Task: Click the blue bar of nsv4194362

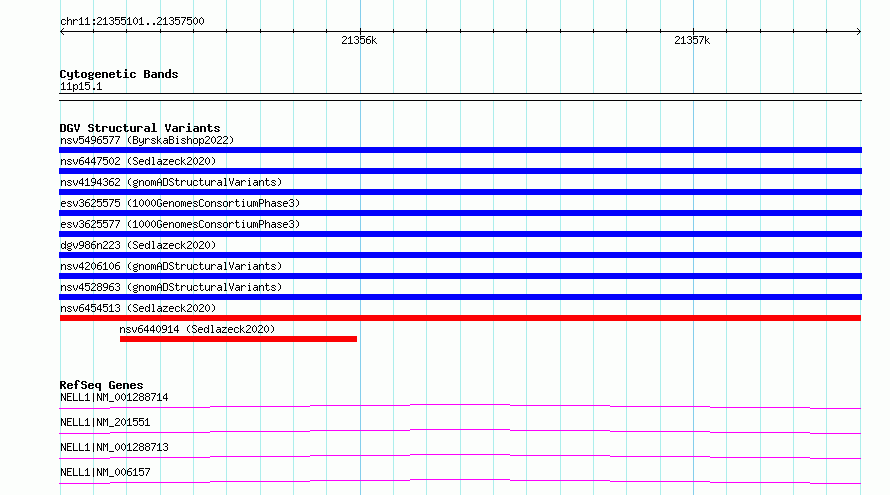Action: pyautogui.click(x=460, y=192)
